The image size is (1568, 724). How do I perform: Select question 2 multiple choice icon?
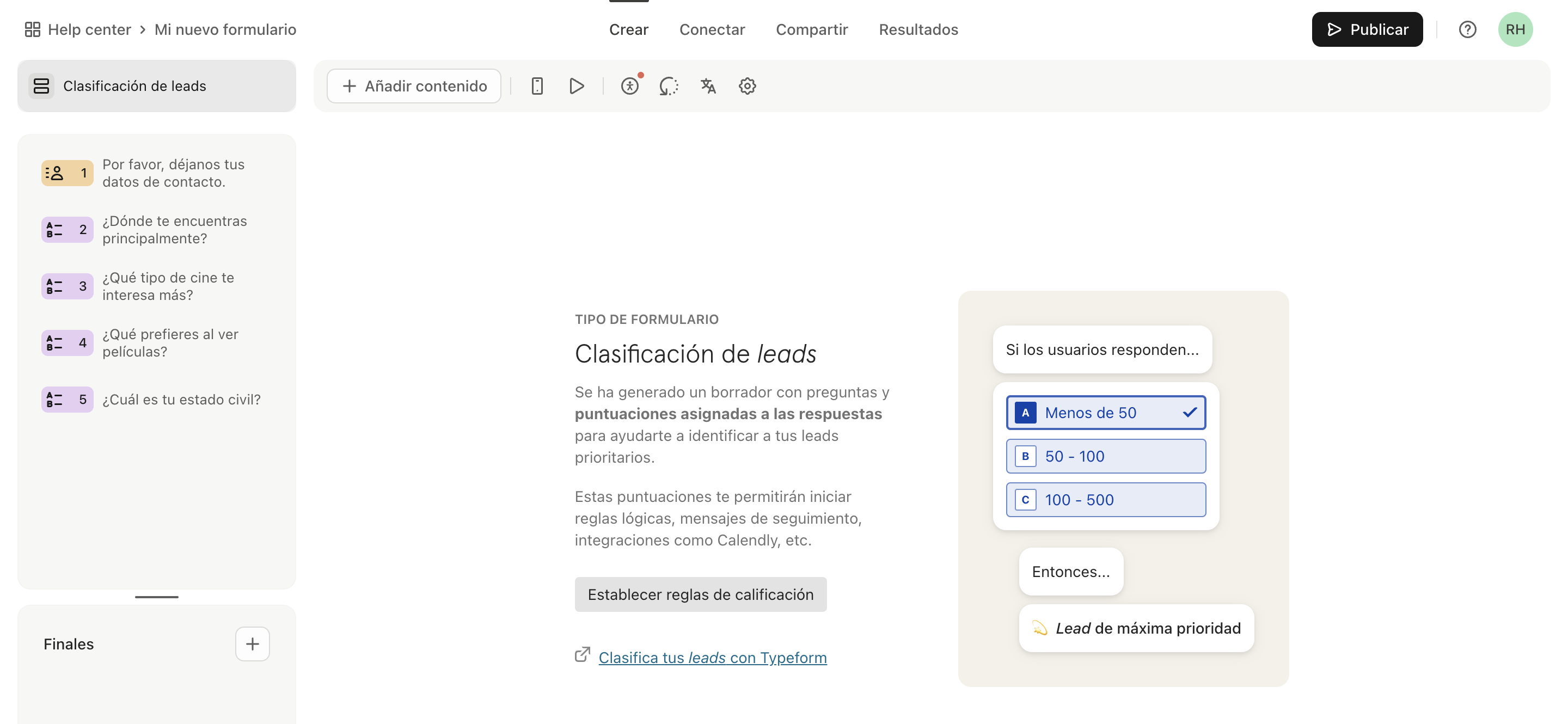[67, 229]
